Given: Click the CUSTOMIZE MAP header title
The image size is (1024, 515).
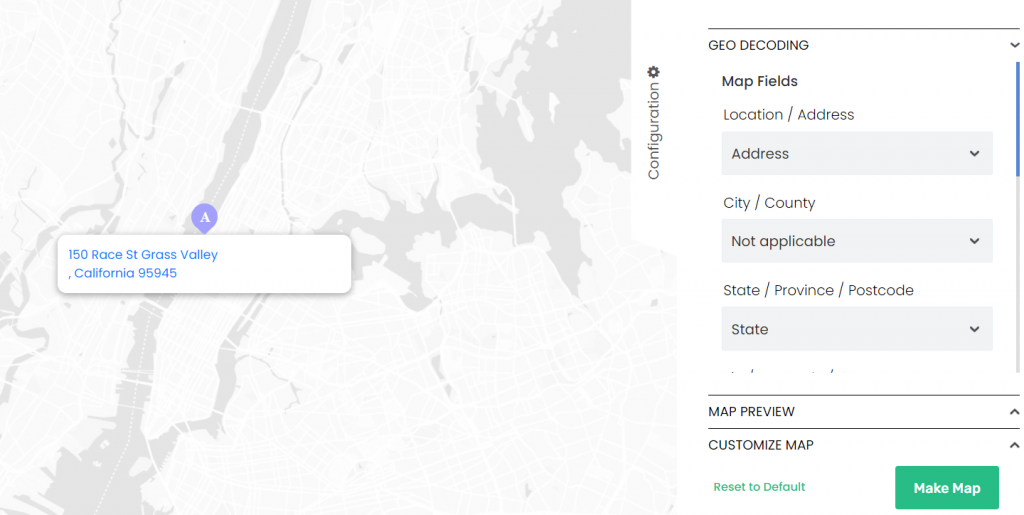Looking at the screenshot, I should 760,446.
